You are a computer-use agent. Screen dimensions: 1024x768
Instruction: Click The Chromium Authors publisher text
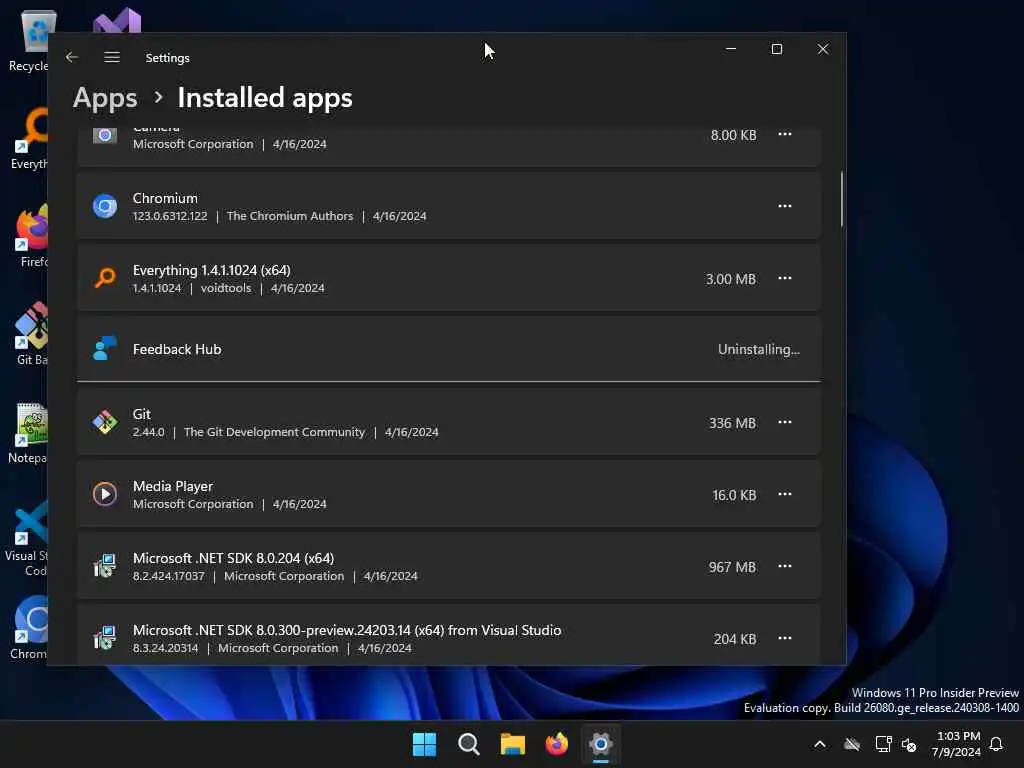(289, 216)
